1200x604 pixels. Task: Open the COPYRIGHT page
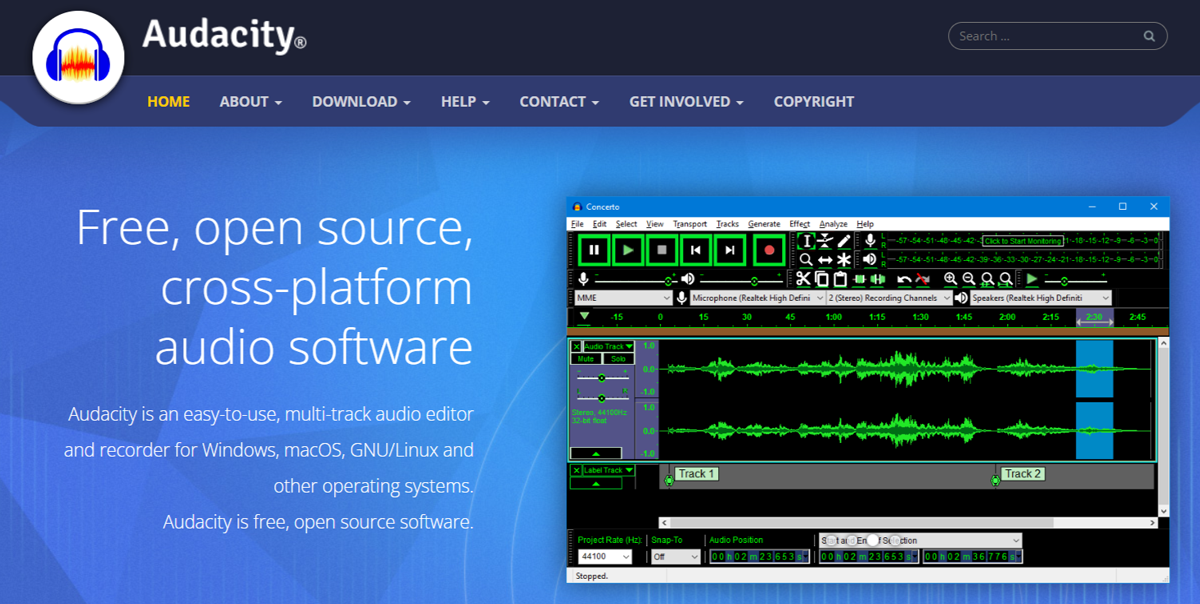(x=814, y=102)
